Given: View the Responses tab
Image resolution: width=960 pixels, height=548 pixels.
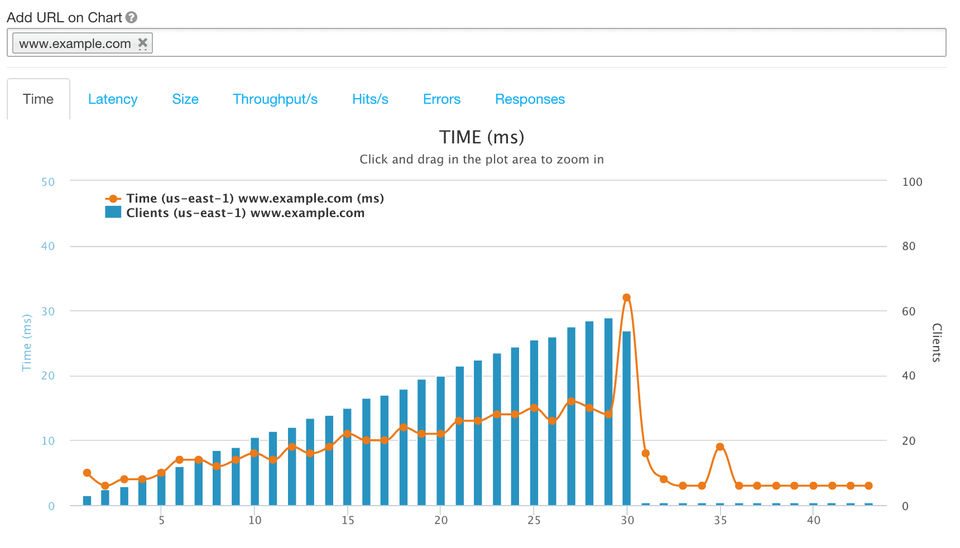Looking at the screenshot, I should tap(530, 99).
